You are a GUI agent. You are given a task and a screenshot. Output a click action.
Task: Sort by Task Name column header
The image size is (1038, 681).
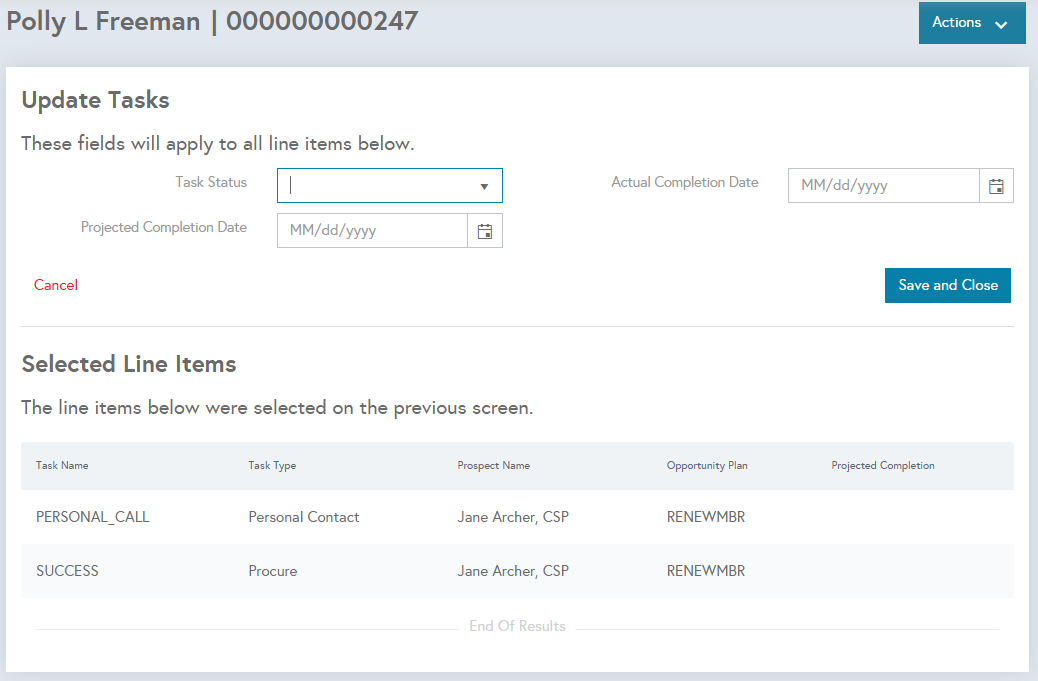pyautogui.click(x=62, y=466)
